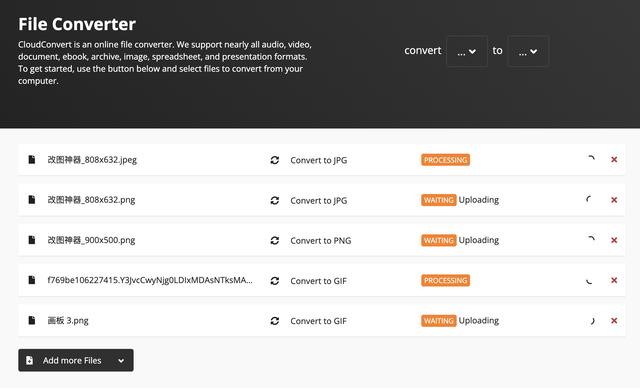Remove 画板 3.png with the red X
The image size is (640, 388).
point(614,321)
